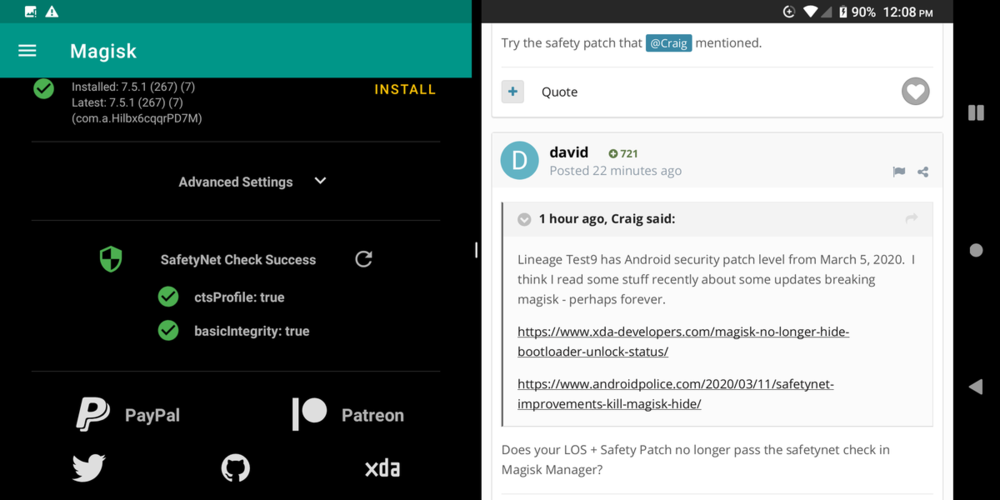This screenshot has width=1000, height=500.
Task: Tap the '1 hour ago, Craig said:' header
Action: click(x=607, y=219)
